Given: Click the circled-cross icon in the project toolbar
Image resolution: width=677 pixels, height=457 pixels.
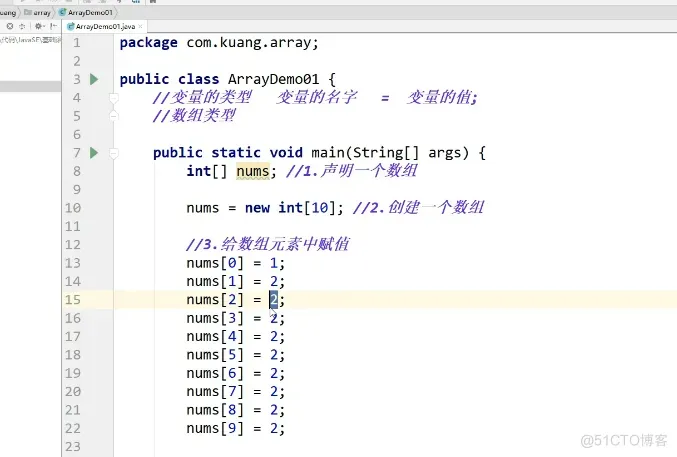Looking at the screenshot, I should coord(9,26).
